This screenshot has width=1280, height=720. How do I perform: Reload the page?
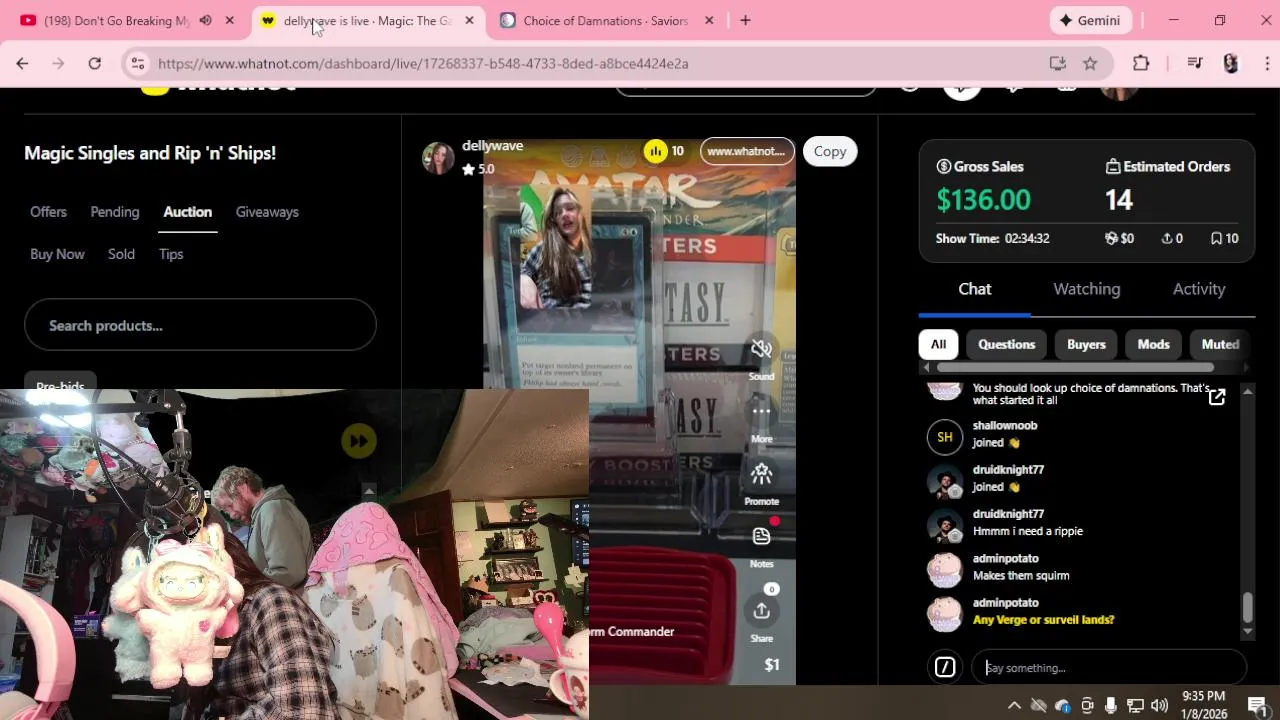[x=94, y=63]
